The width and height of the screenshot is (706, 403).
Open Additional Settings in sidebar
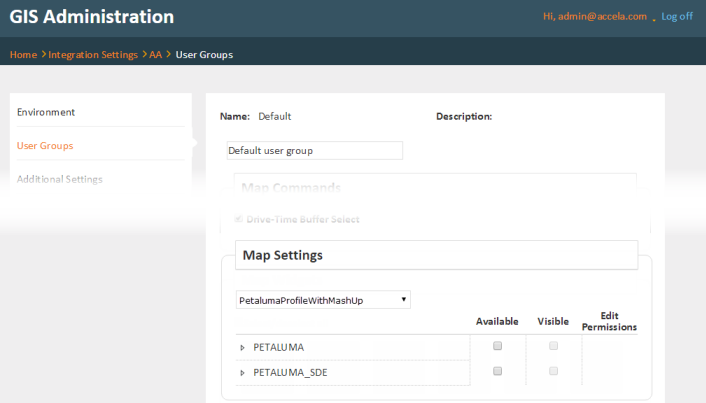[60, 179]
